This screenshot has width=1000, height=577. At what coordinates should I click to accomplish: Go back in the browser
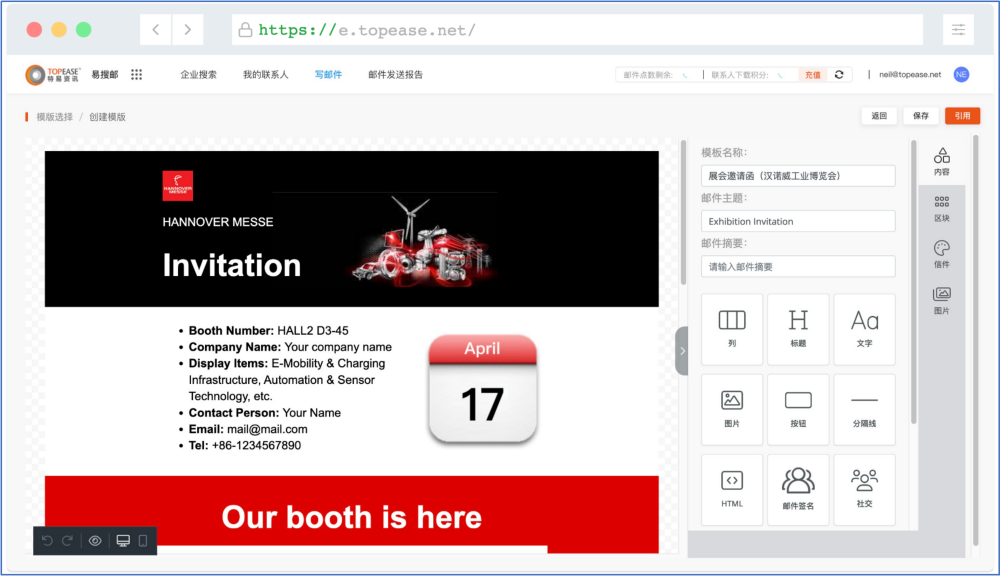pos(156,29)
